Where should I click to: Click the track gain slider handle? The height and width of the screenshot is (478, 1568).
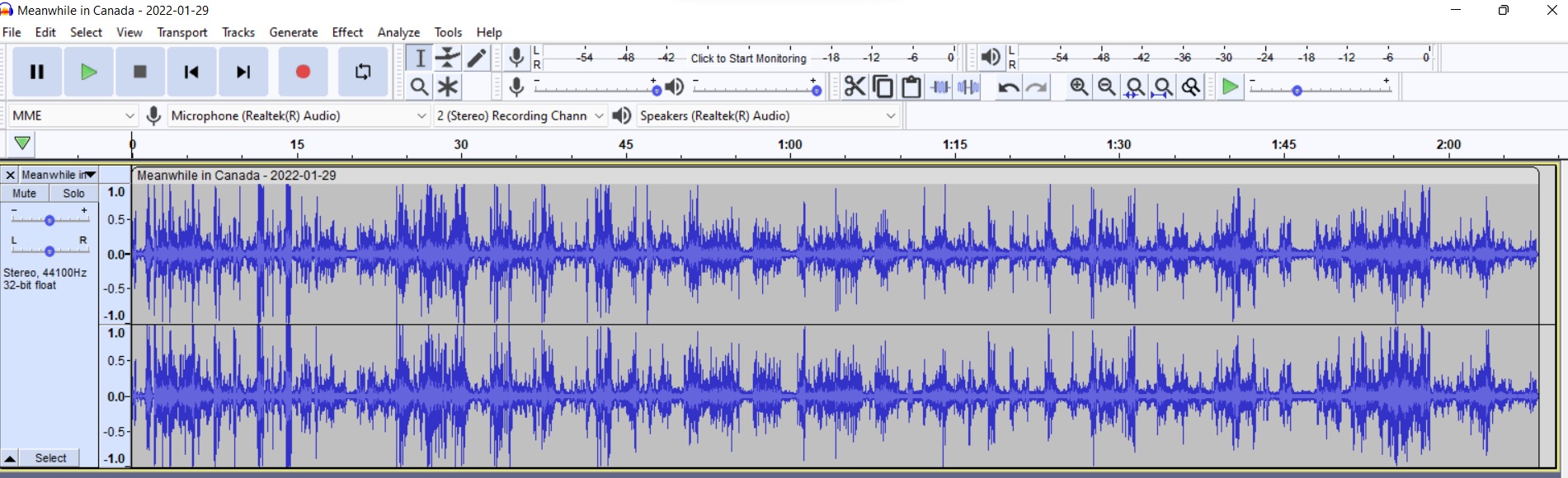coord(49,220)
